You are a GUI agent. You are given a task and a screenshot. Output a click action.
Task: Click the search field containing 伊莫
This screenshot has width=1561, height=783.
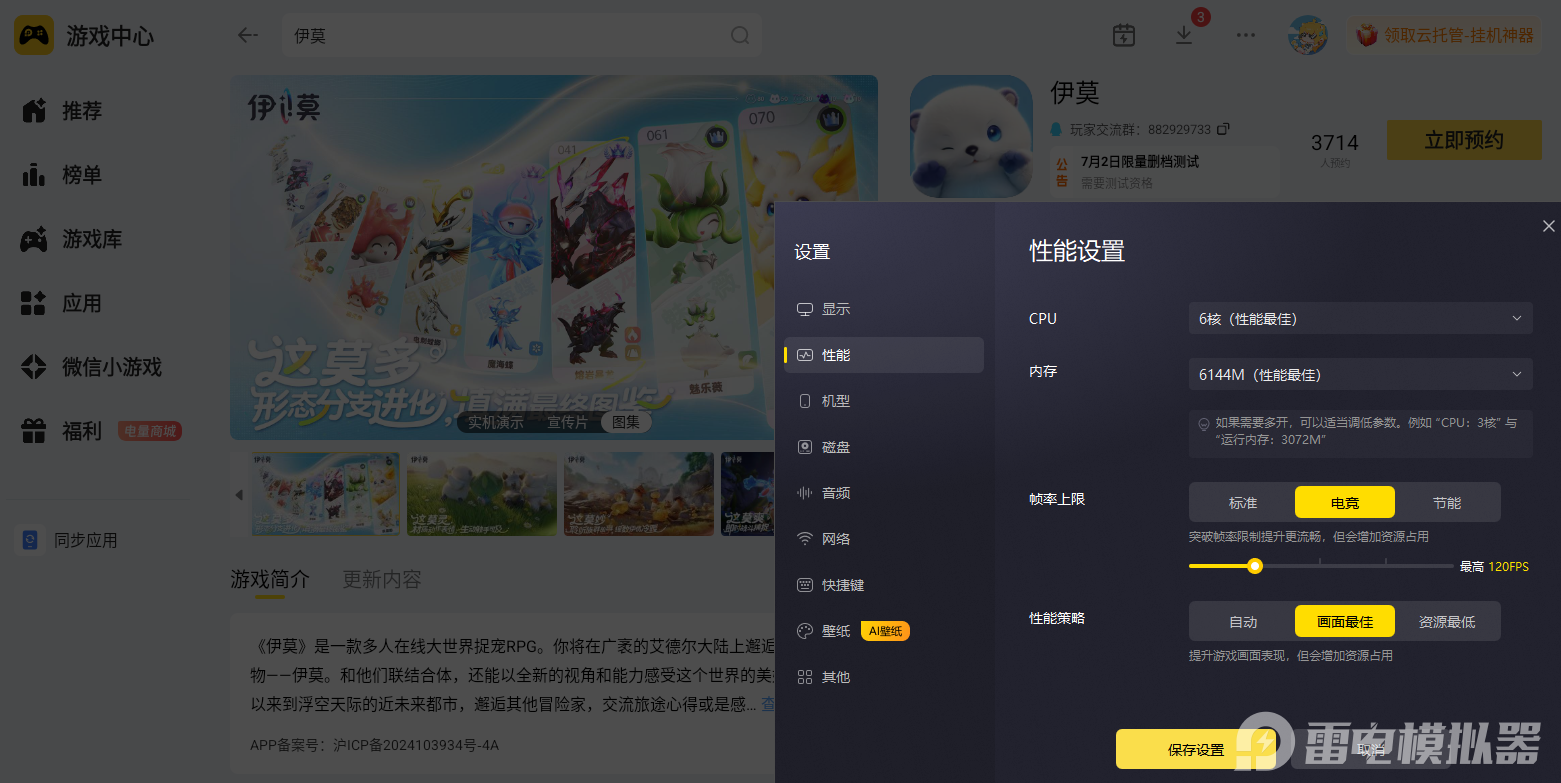[x=522, y=36]
